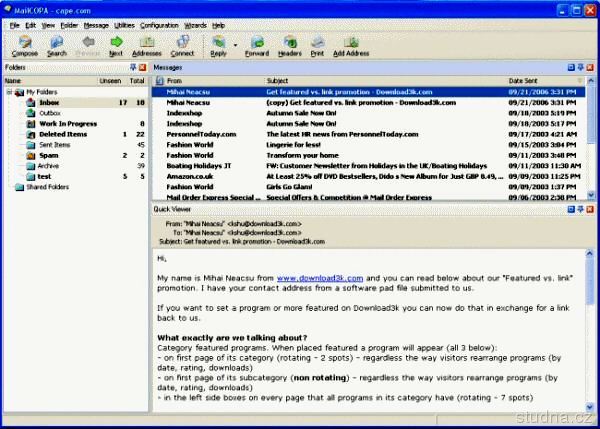Select the Boating Holidays JT message
600x429 pixels.
point(369,166)
